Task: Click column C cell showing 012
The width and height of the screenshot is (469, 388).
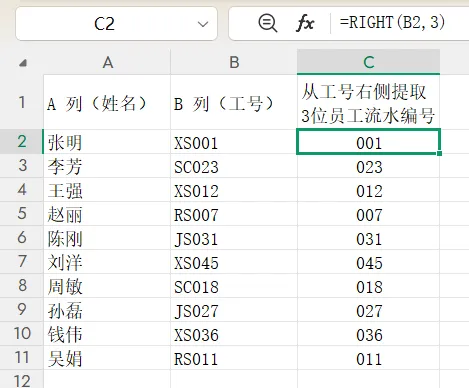Action: click(x=368, y=190)
